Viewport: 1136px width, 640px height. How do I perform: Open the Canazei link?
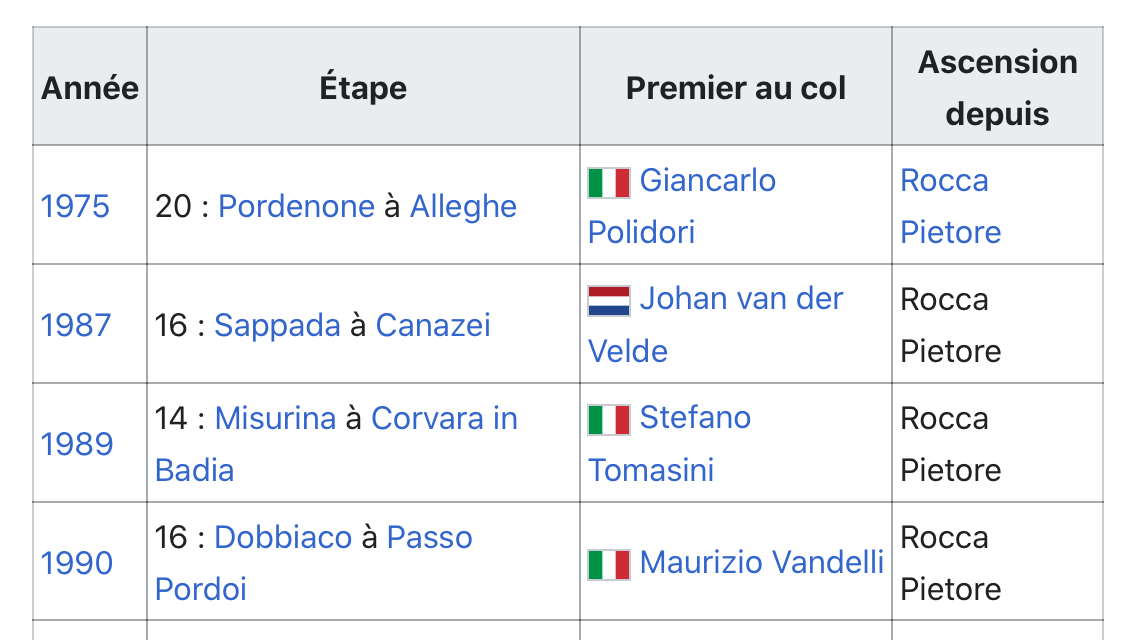[433, 325]
